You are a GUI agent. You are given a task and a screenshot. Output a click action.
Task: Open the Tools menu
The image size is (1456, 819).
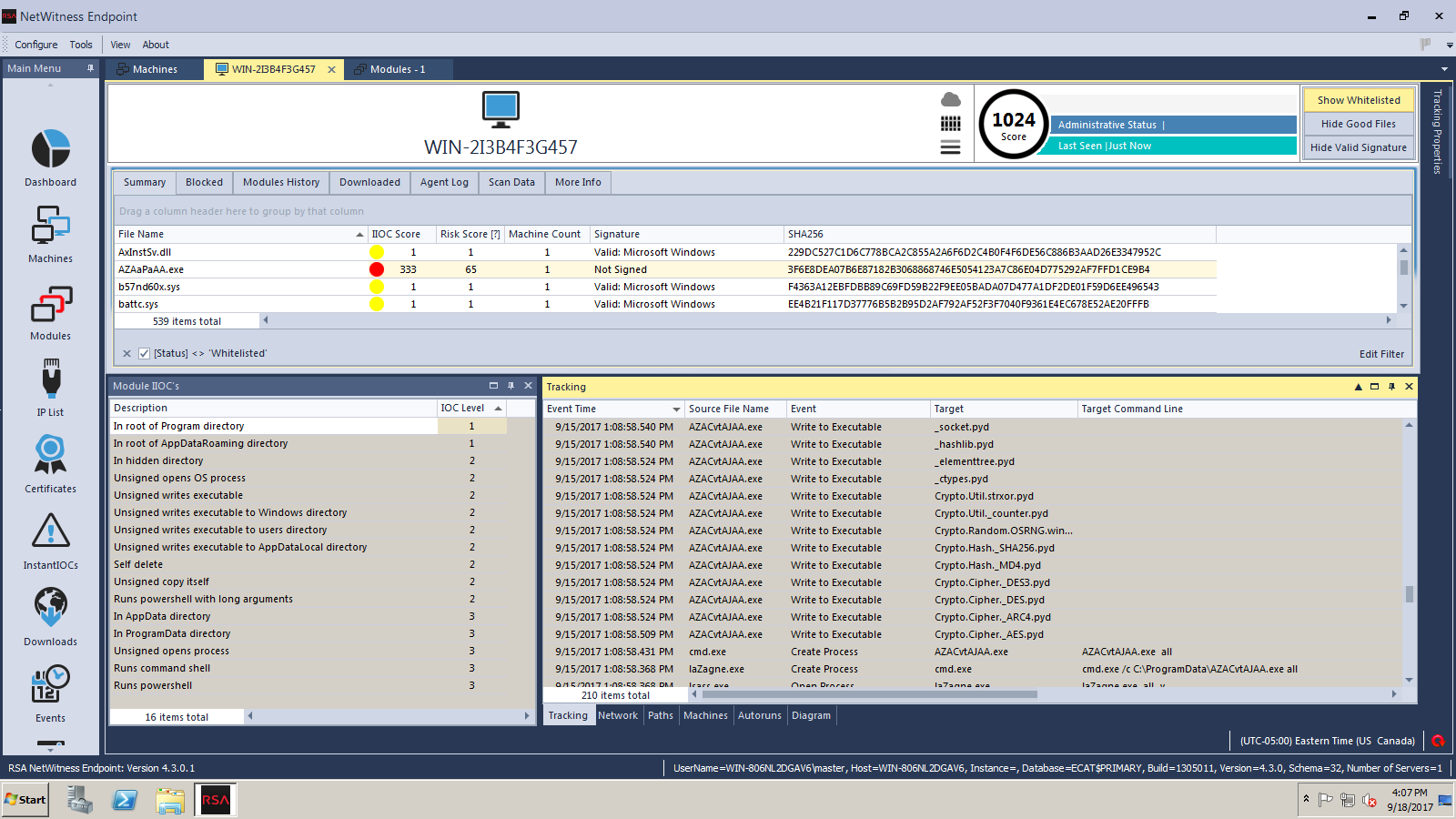click(81, 45)
